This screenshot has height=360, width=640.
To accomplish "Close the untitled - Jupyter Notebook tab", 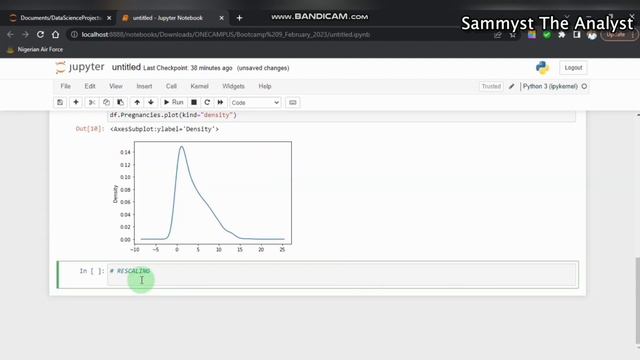I will pos(222,18).
